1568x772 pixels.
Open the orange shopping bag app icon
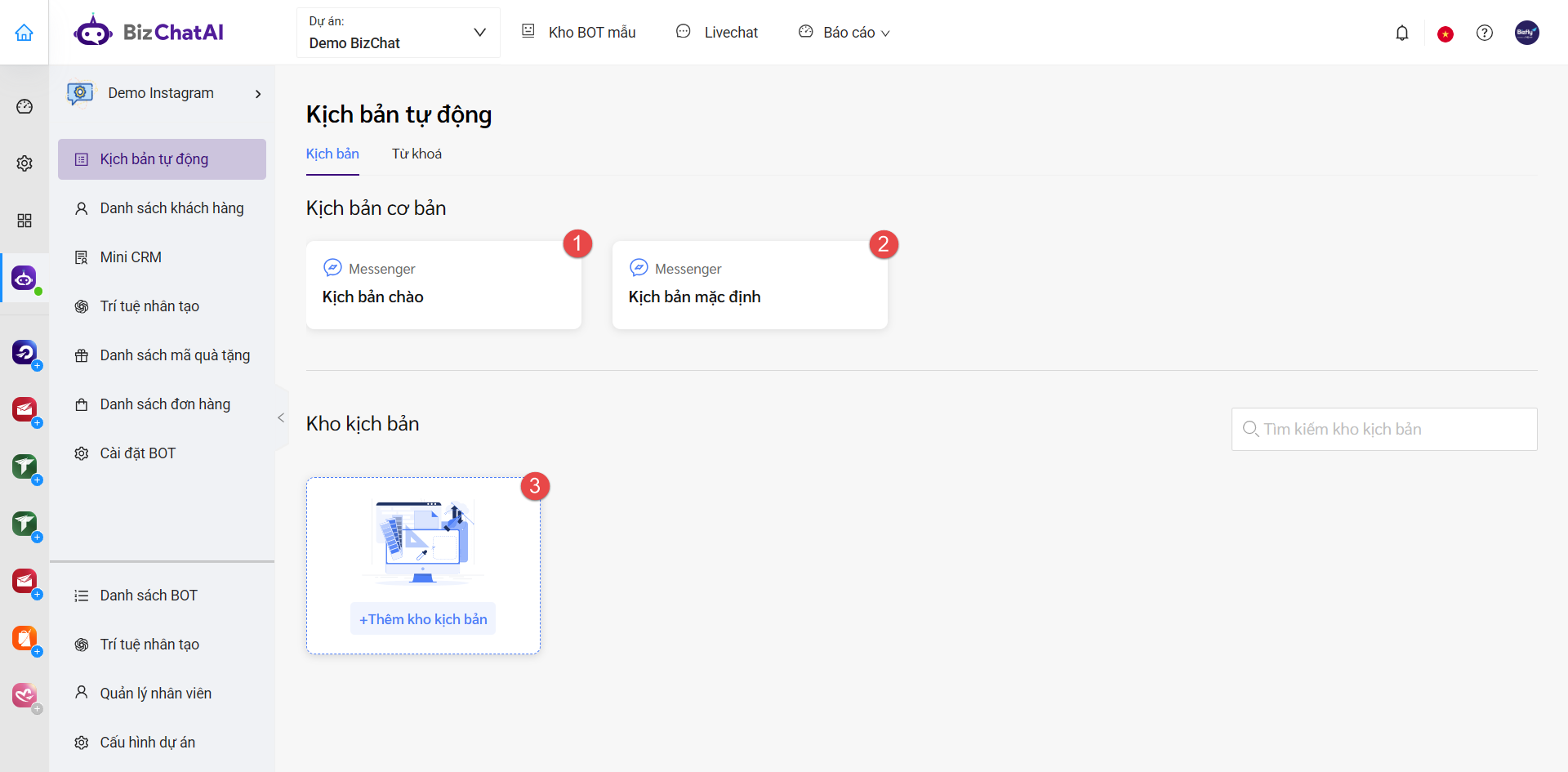pyautogui.click(x=24, y=638)
